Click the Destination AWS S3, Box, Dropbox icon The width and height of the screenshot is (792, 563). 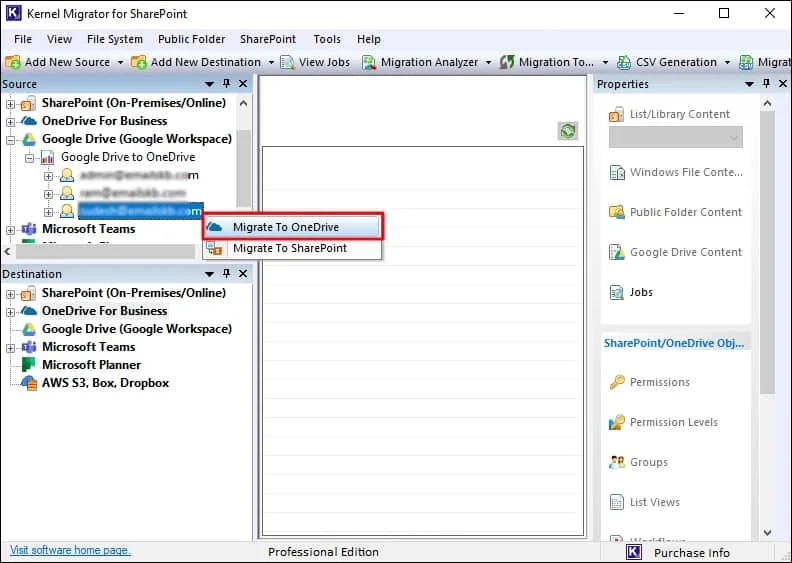pyautogui.click(x=29, y=383)
